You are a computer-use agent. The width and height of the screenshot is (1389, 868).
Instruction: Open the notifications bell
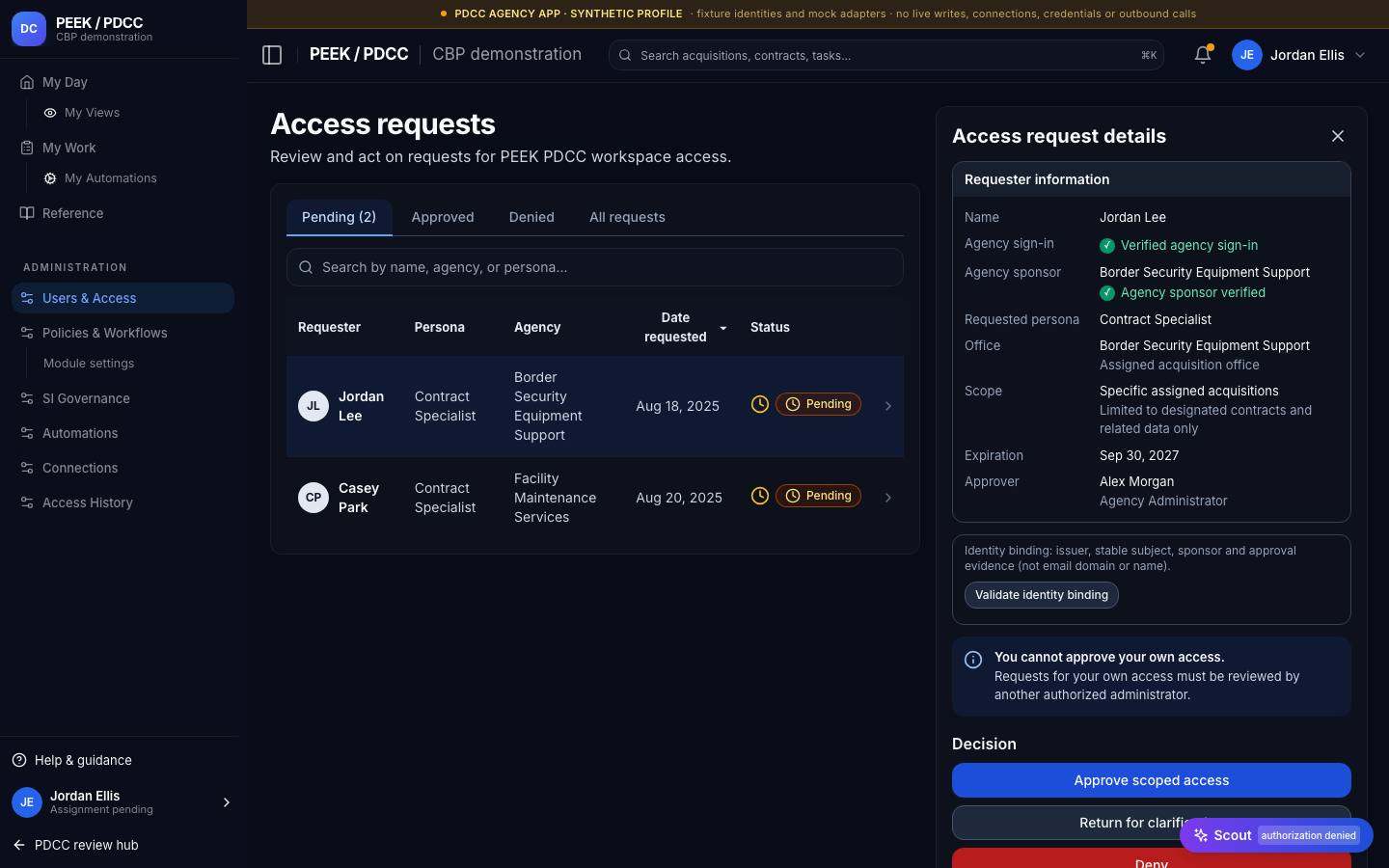pos(1203,55)
